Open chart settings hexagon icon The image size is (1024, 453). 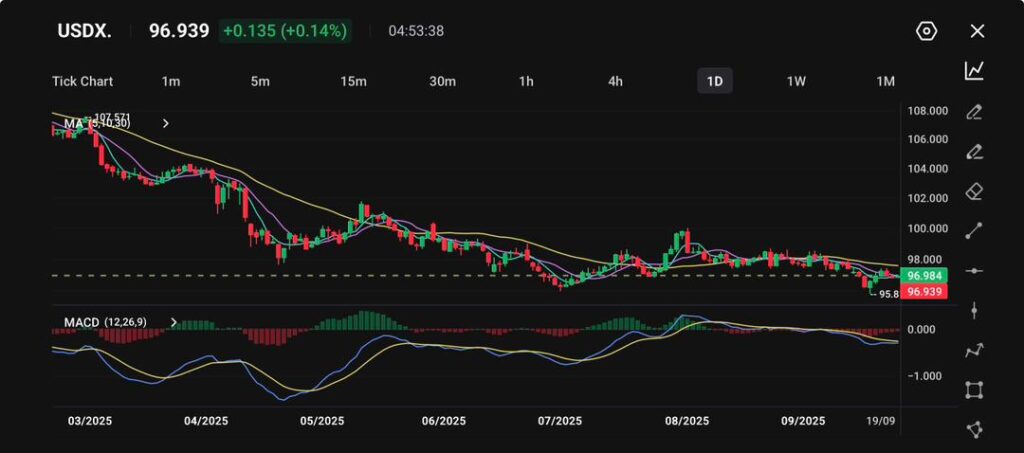coord(926,31)
